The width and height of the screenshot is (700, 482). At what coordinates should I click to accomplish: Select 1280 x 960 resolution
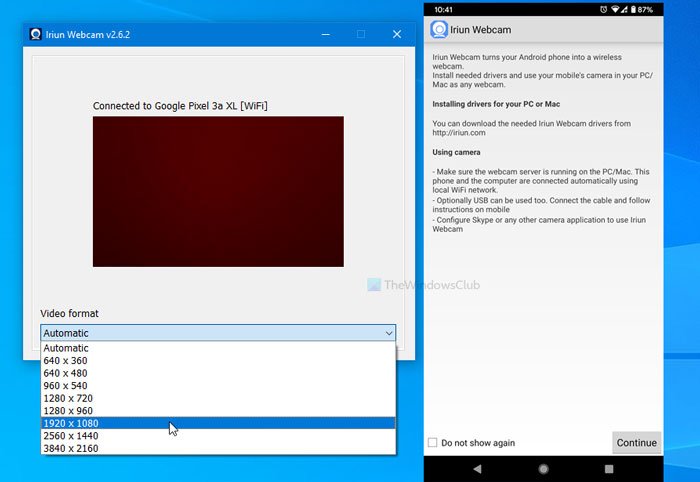(218, 411)
